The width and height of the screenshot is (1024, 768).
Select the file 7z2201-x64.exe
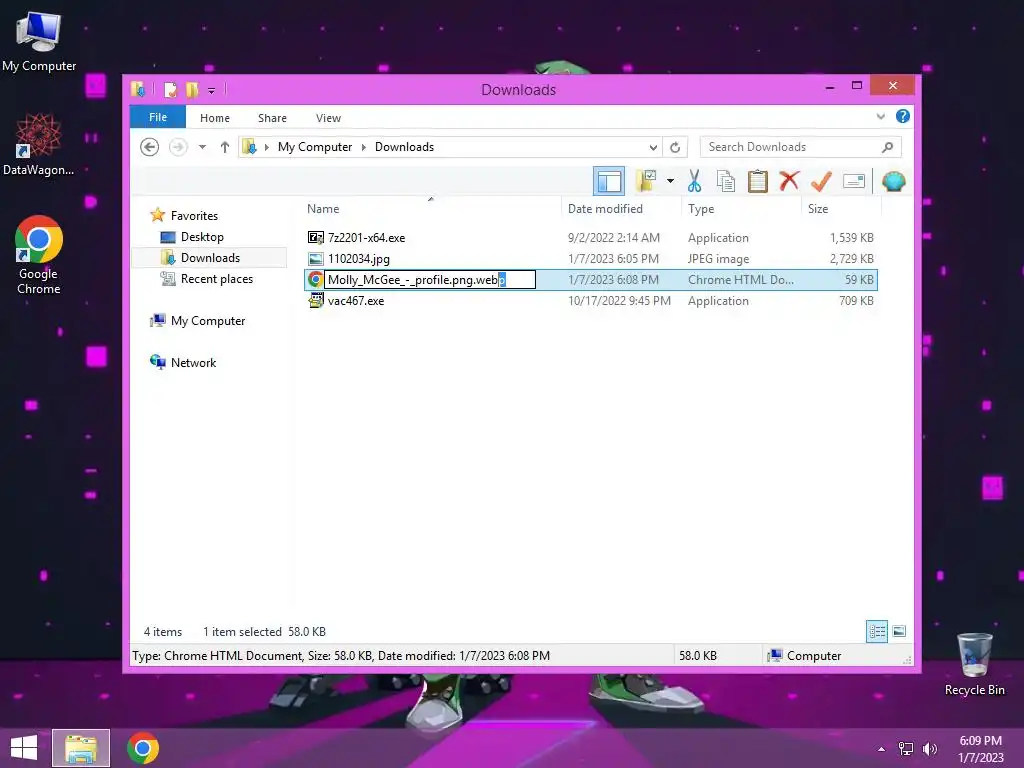tap(366, 238)
